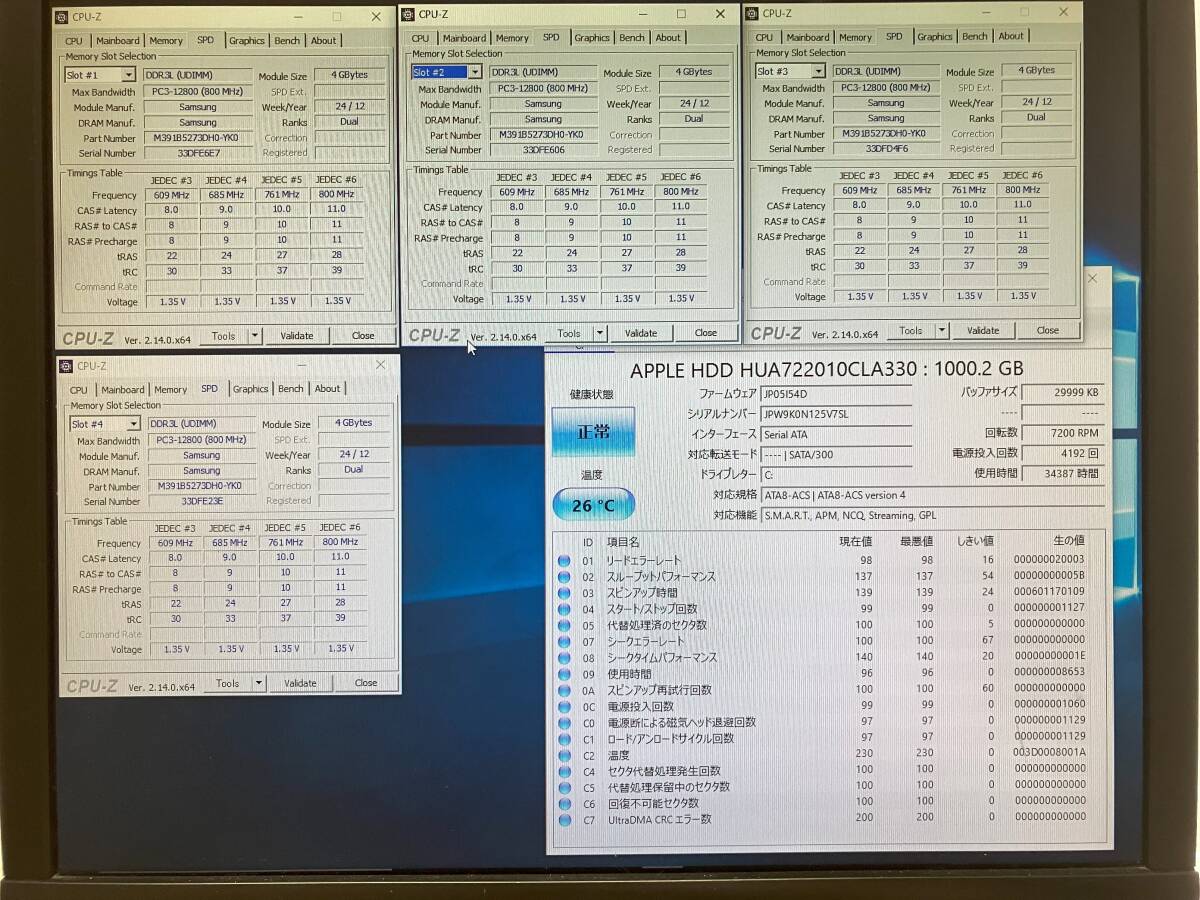Click serial number field JPW9K0N125V7SL
This screenshot has height=900, width=1200.
point(836,414)
